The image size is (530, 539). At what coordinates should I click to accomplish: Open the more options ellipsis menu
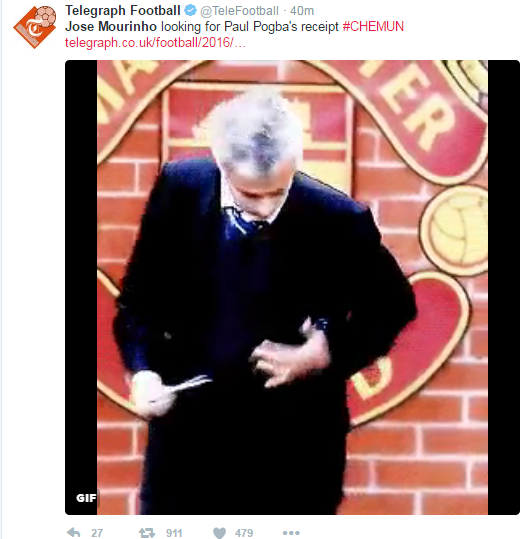pyautogui.click(x=291, y=533)
